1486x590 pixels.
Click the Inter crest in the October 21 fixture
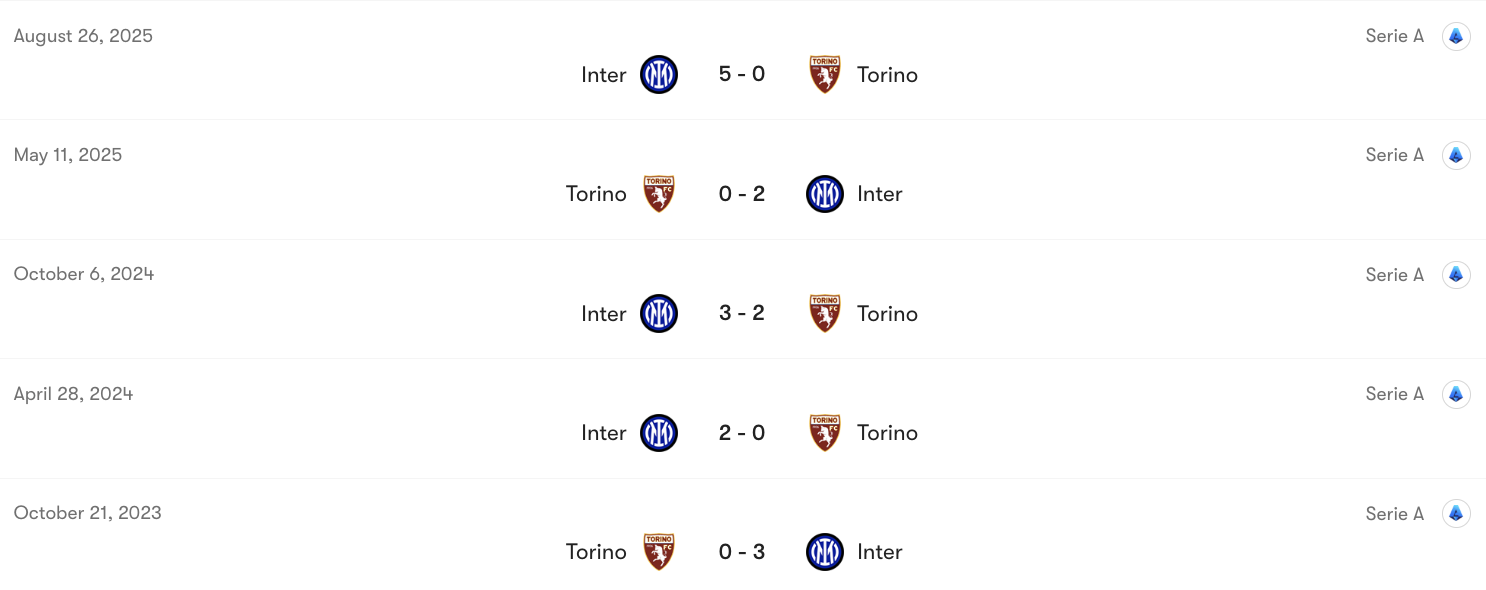click(x=825, y=551)
